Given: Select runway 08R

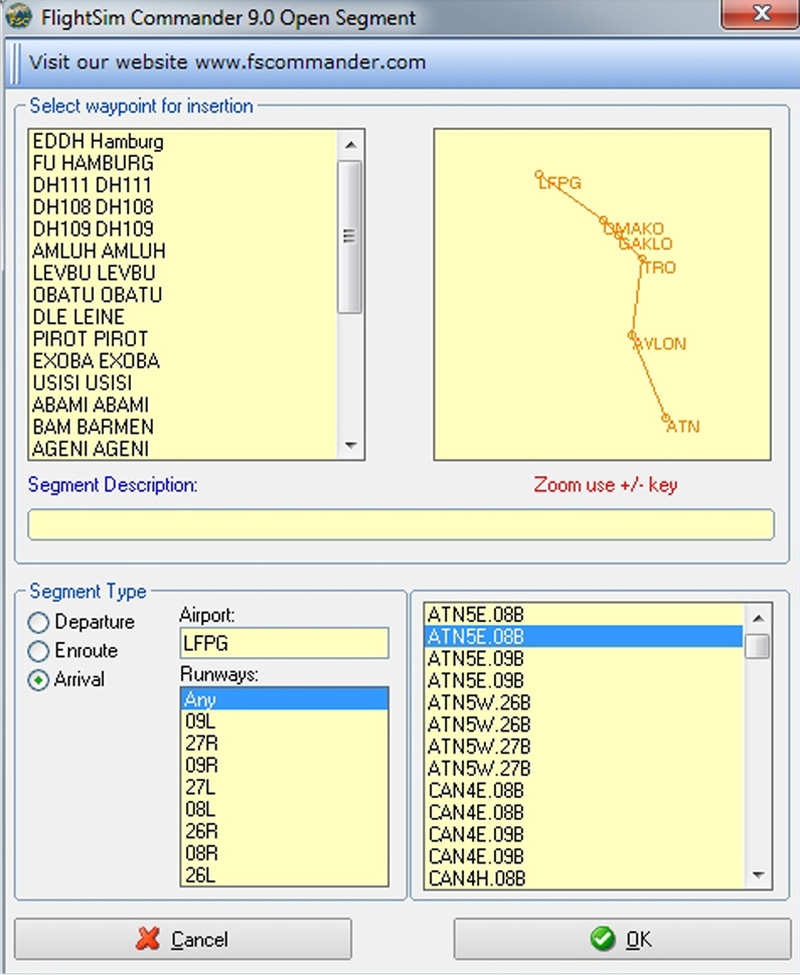Looking at the screenshot, I should pos(284,853).
